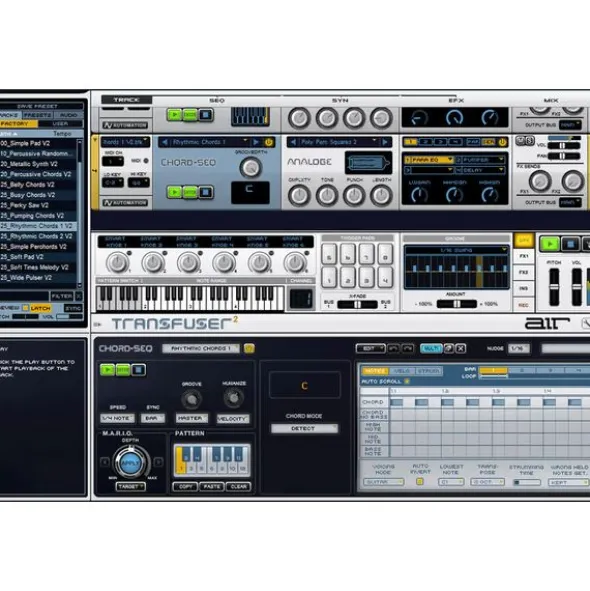The width and height of the screenshot is (590, 591).
Task: Select the INS tab beside the Groove panel
Action: point(523,288)
